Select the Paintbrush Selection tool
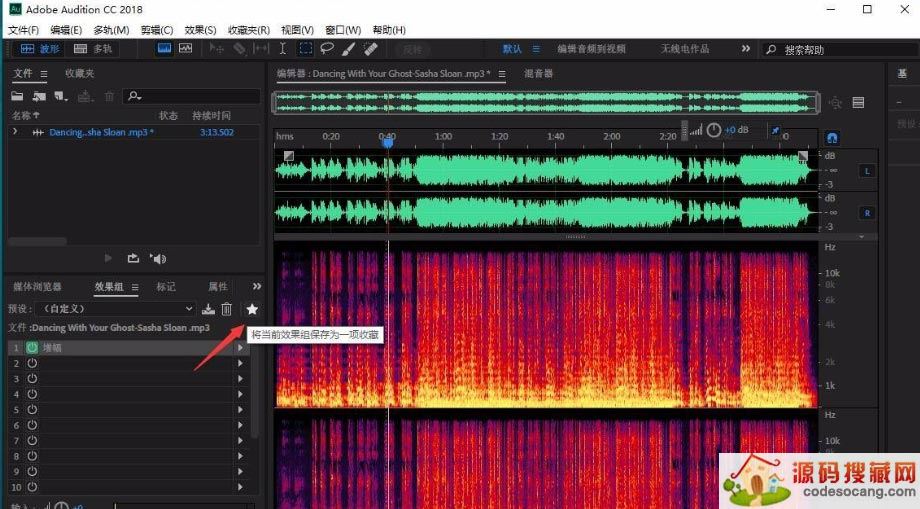 point(348,48)
